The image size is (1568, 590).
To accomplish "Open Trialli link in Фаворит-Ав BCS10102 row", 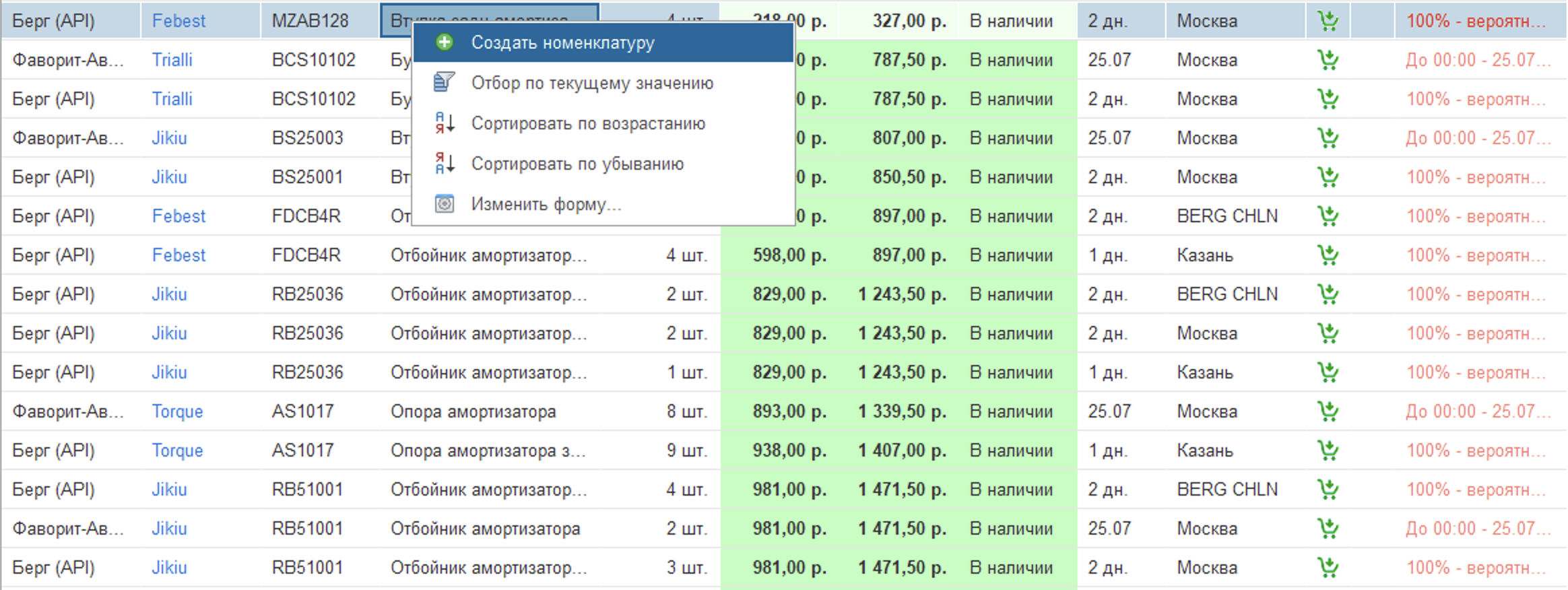I will click(x=172, y=60).
